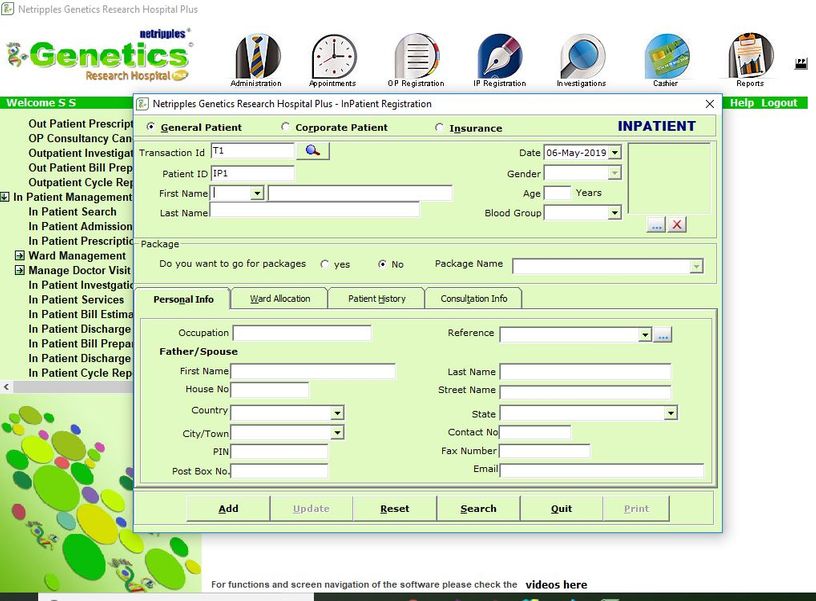Open OP Consultancy sidebar entry
This screenshot has height=601, width=816.
click(81, 138)
